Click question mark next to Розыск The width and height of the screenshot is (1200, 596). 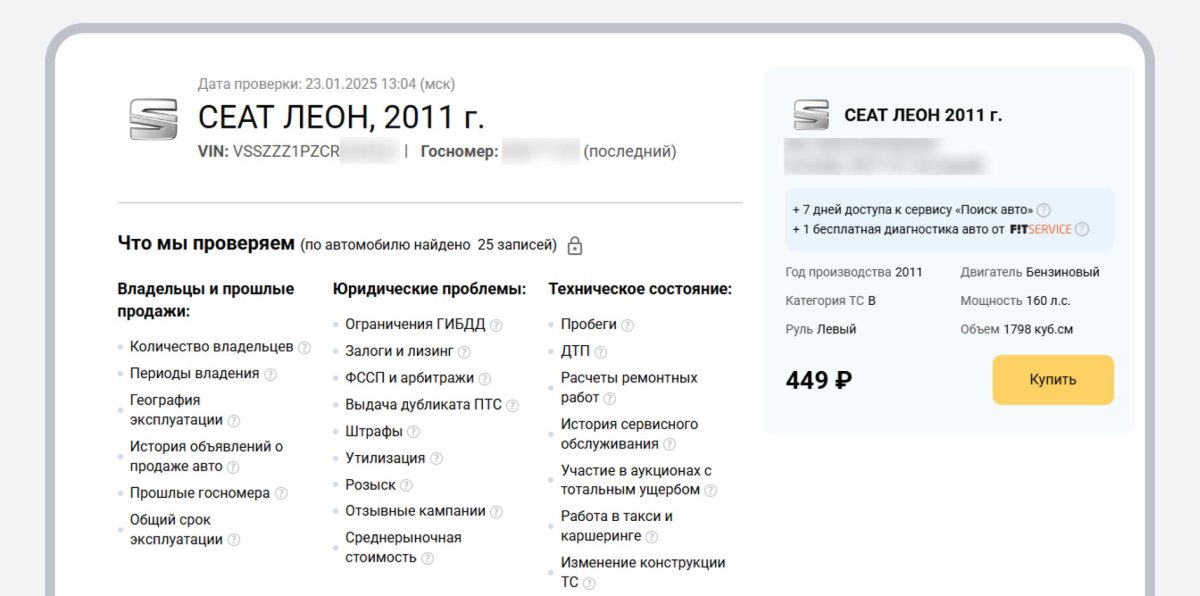[406, 486]
